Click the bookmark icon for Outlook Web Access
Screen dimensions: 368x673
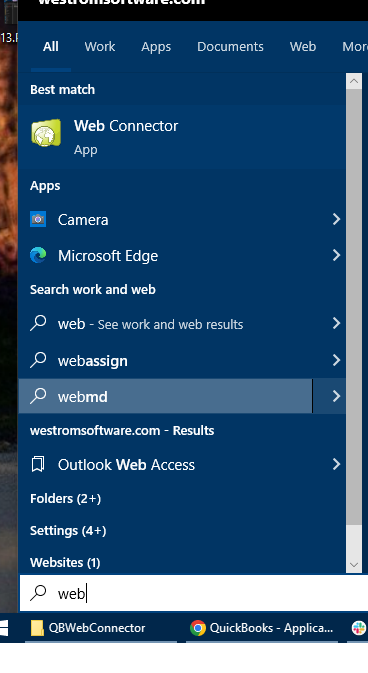click(38, 464)
